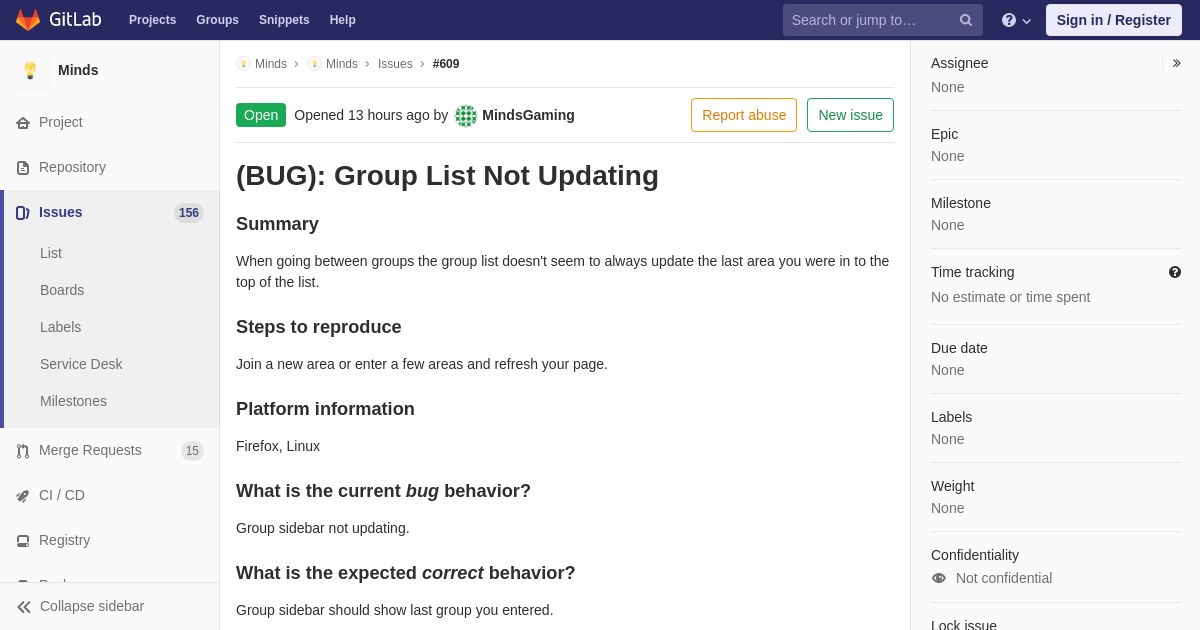Screen dimensions: 1200x630
Task: Click the Milestone label in right panel
Action: [961, 203]
